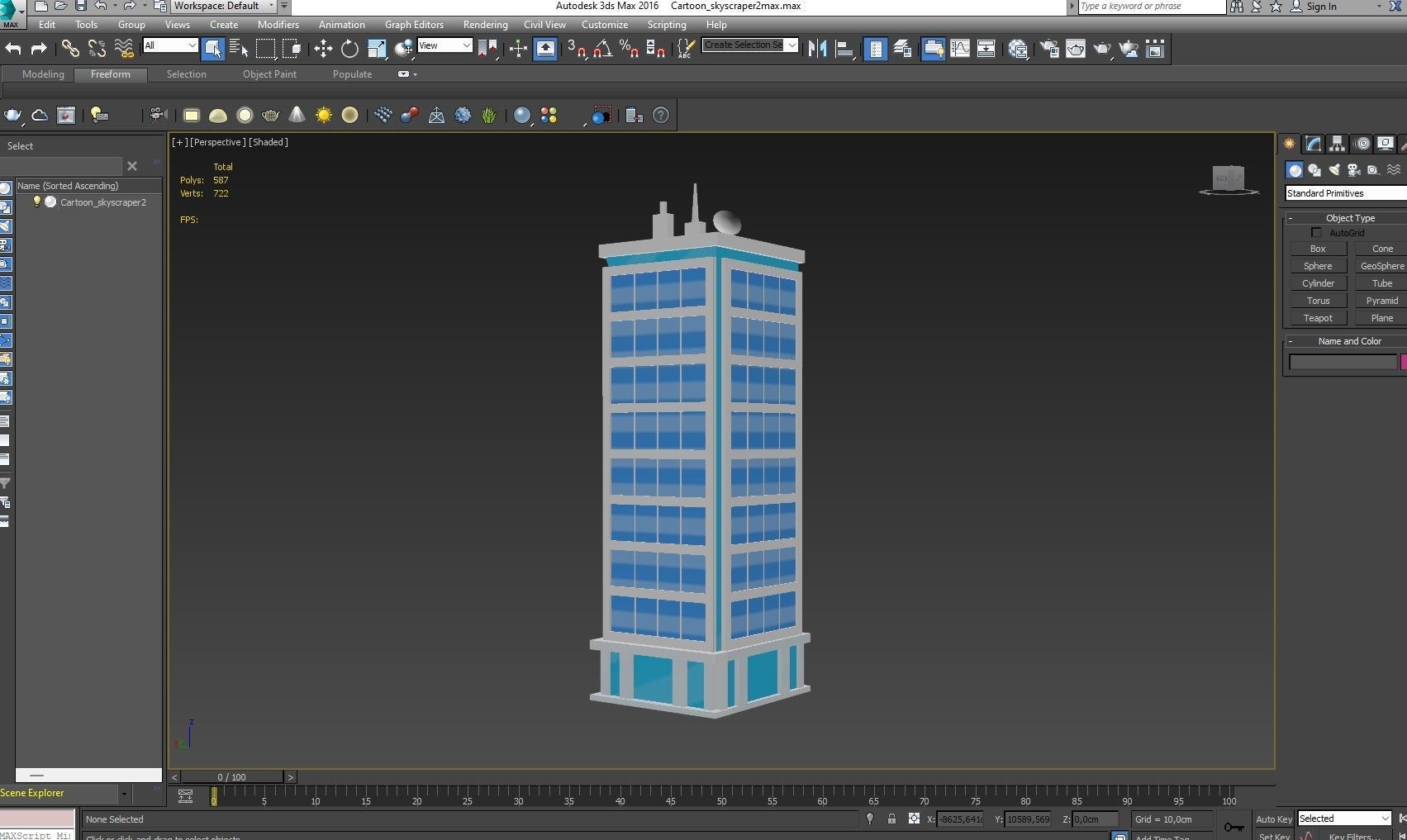Screen dimensions: 1407x840
Task: Open Selected key filter dropdown
Action: pyautogui.click(x=1344, y=819)
